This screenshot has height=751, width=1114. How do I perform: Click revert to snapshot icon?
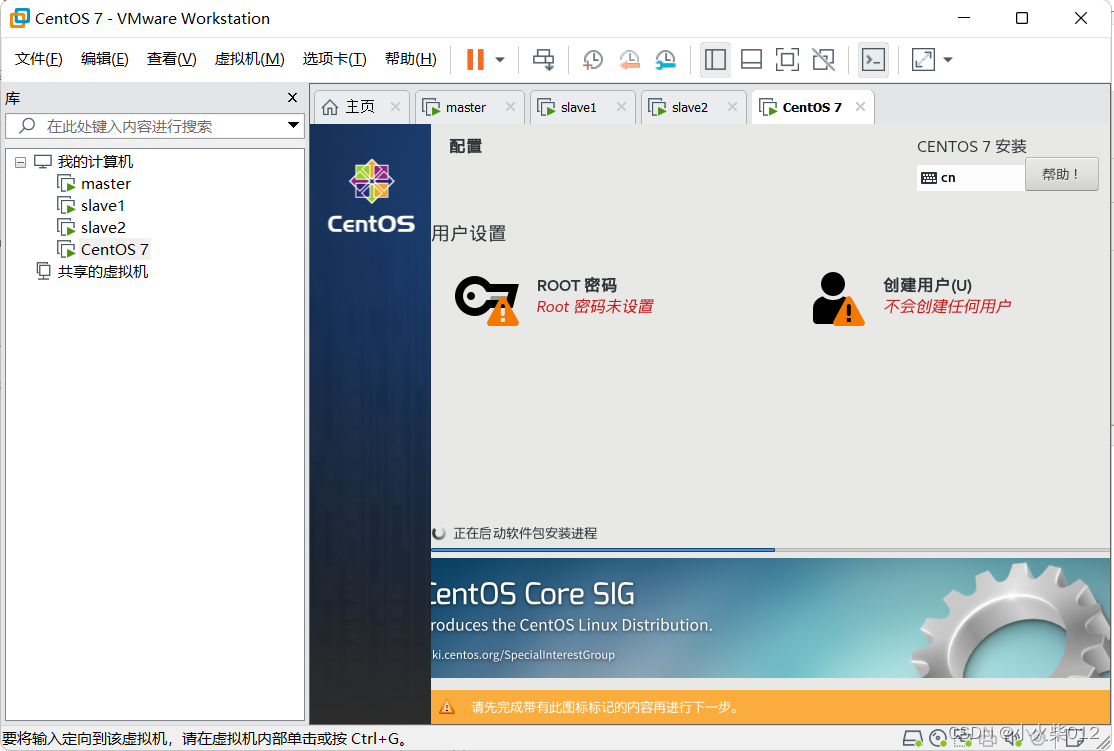click(629, 60)
